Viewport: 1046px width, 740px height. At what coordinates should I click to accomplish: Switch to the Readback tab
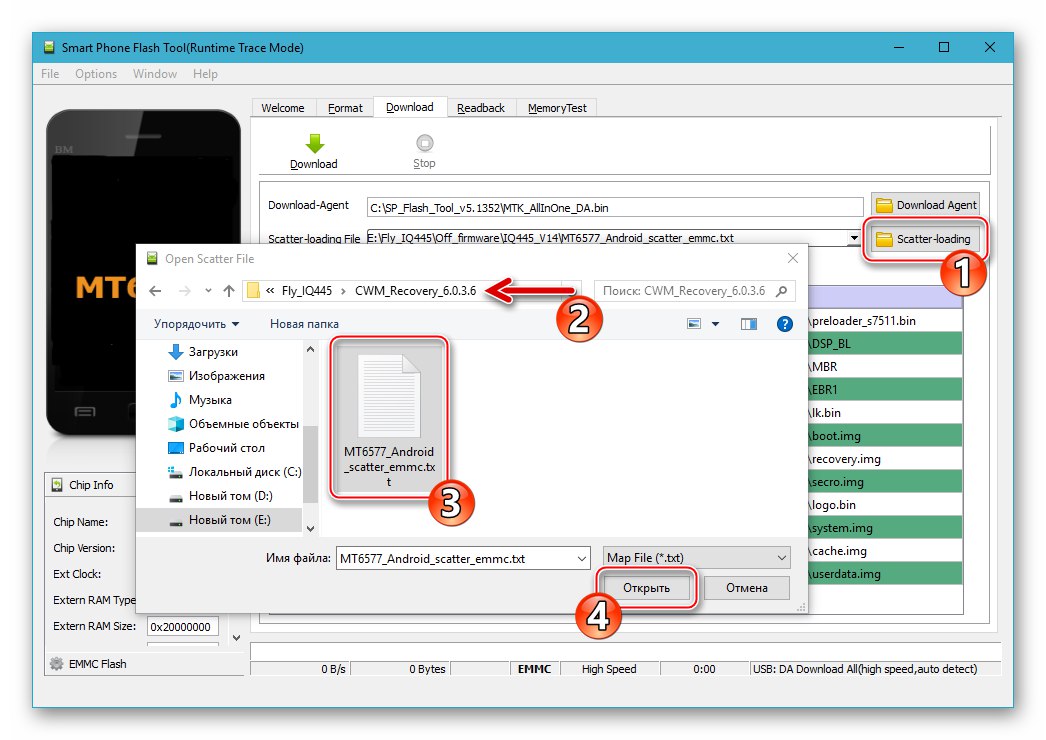[482, 107]
